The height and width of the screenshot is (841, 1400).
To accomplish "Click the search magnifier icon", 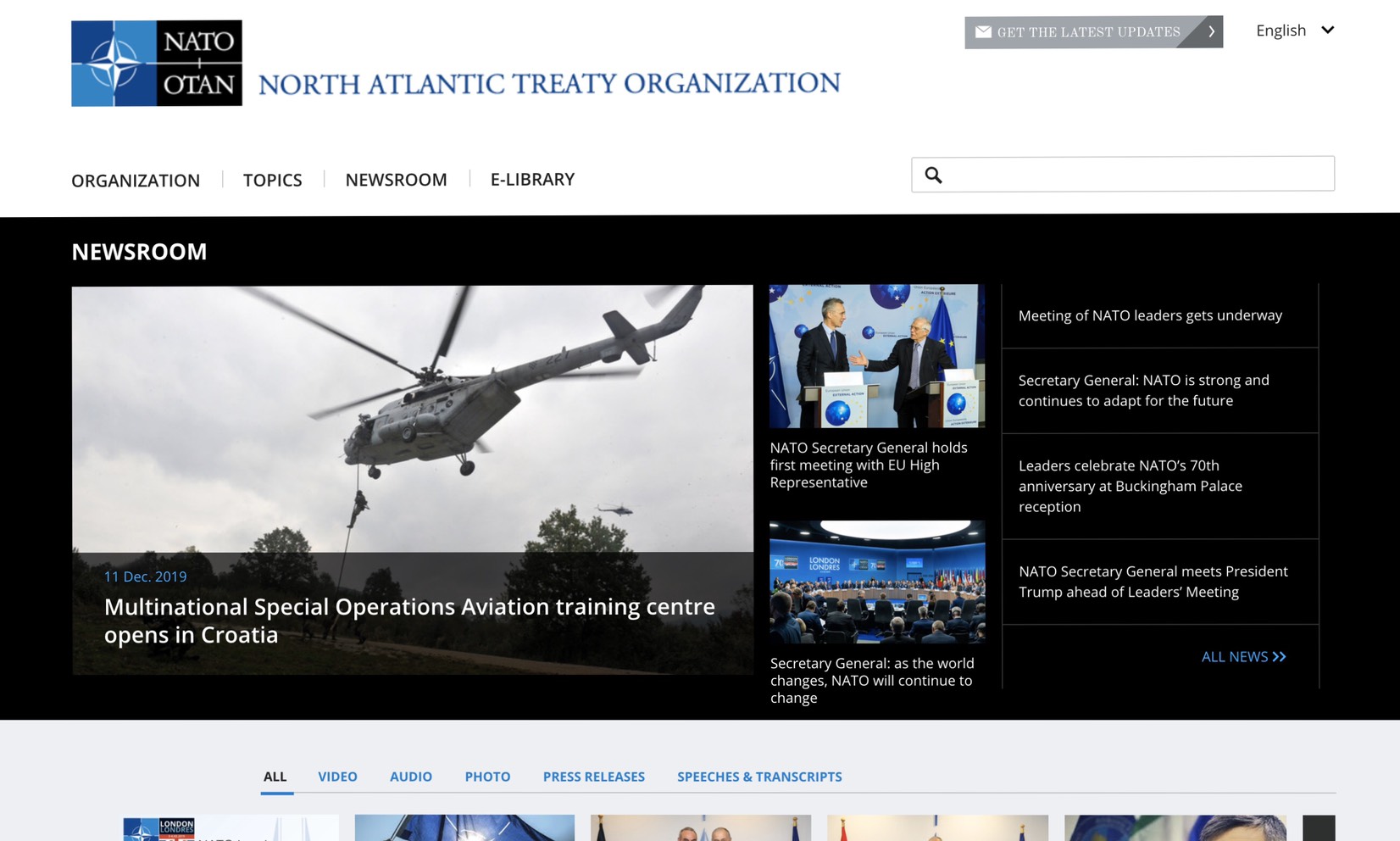I will tap(933, 175).
